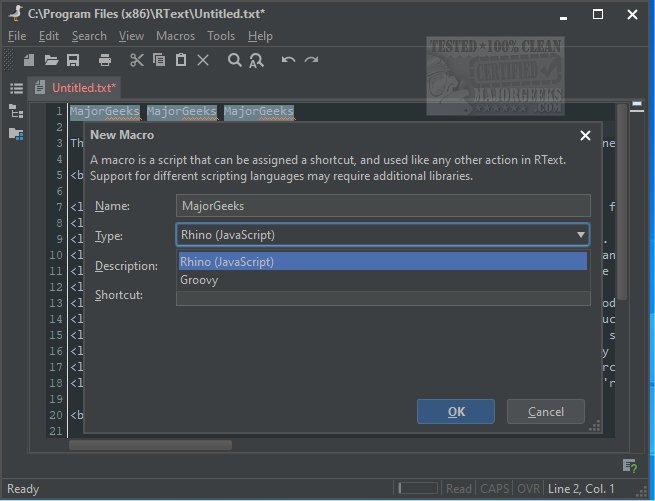Open the file system side panel icon
655x501 pixels.
point(16,134)
